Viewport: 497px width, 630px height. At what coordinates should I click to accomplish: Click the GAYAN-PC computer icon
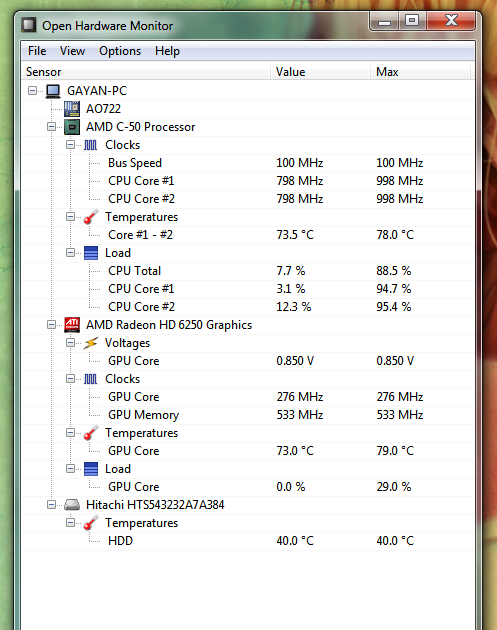(53, 91)
